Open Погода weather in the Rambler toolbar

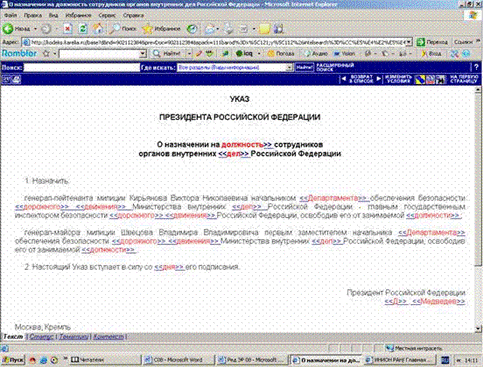pyautogui.click(x=281, y=53)
